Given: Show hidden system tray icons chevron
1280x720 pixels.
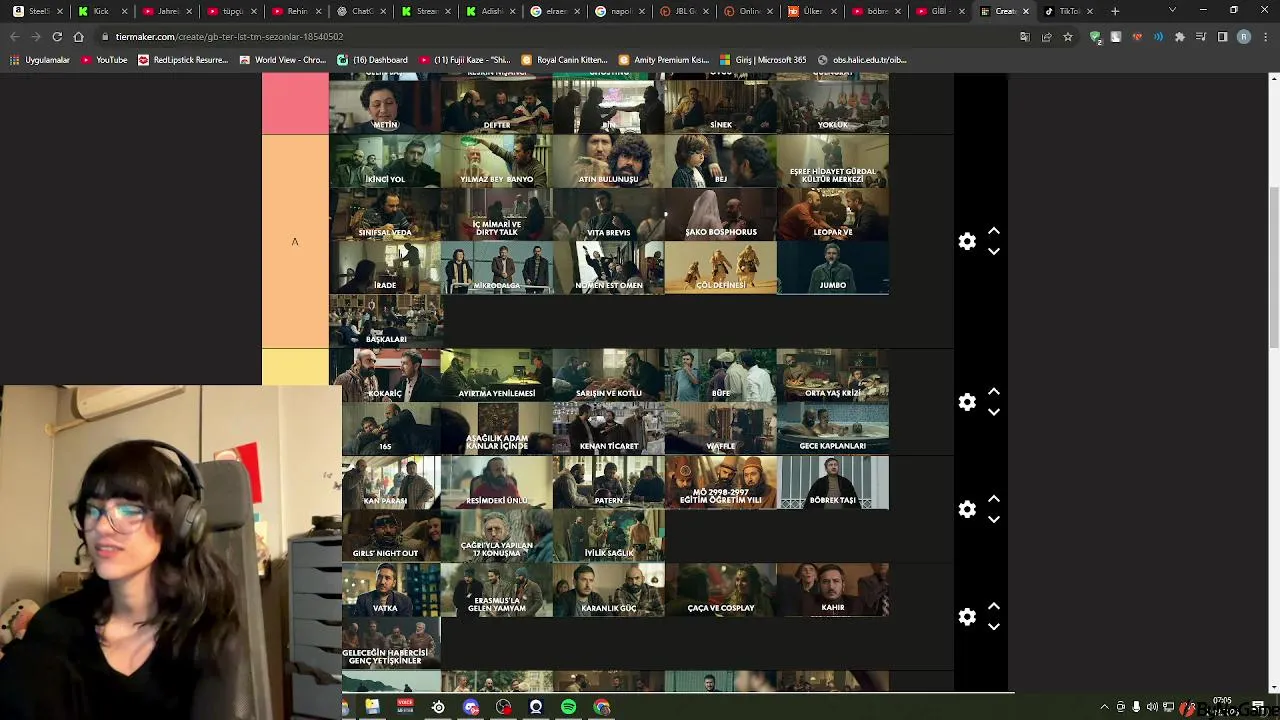Looking at the screenshot, I should [x=1105, y=707].
